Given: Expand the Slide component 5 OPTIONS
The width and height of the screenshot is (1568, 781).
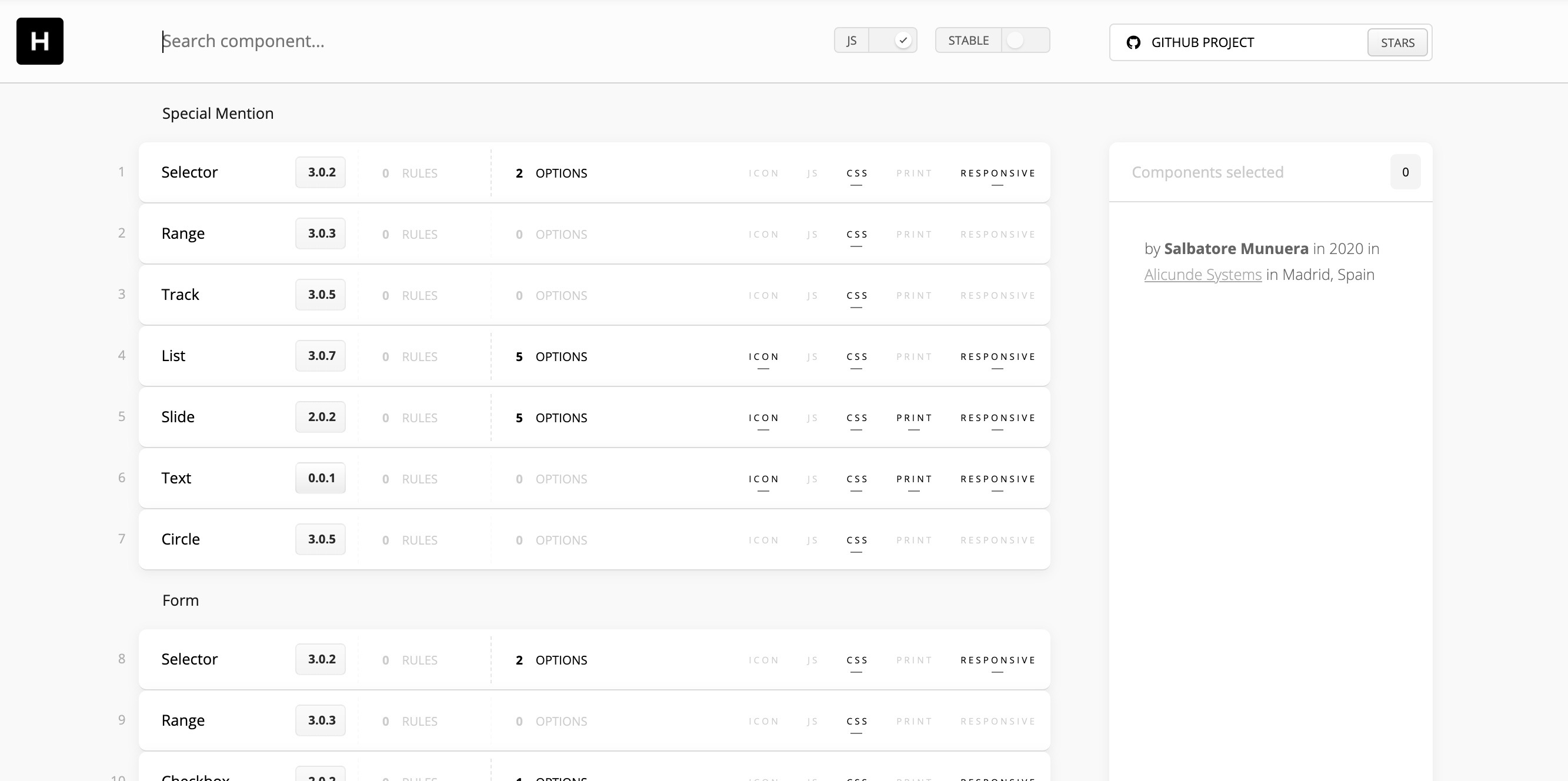Looking at the screenshot, I should pyautogui.click(x=552, y=418).
